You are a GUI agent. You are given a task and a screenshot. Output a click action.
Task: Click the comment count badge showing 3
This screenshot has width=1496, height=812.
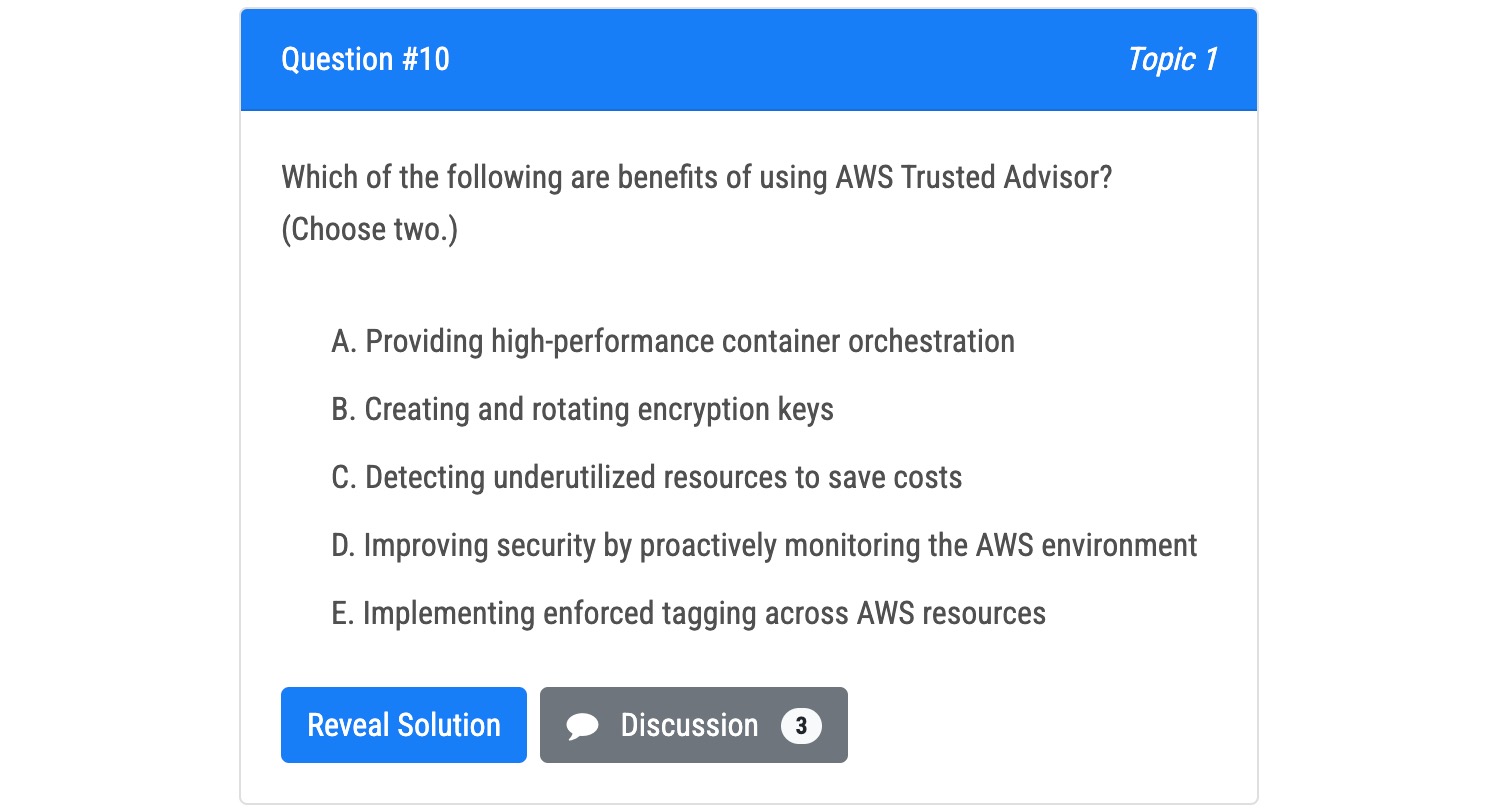pyautogui.click(x=801, y=726)
